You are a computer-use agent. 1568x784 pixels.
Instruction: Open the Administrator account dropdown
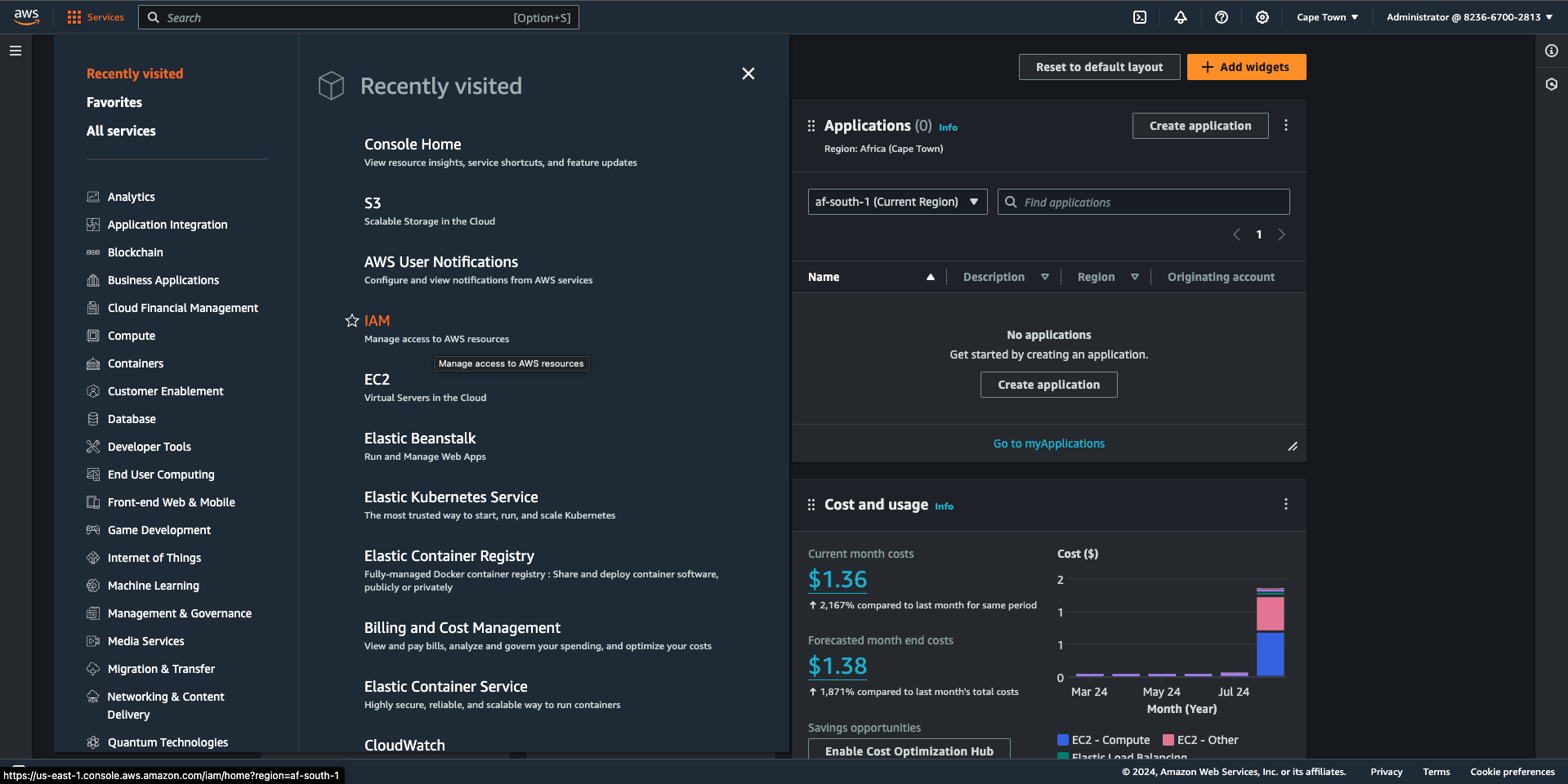pos(1469,17)
